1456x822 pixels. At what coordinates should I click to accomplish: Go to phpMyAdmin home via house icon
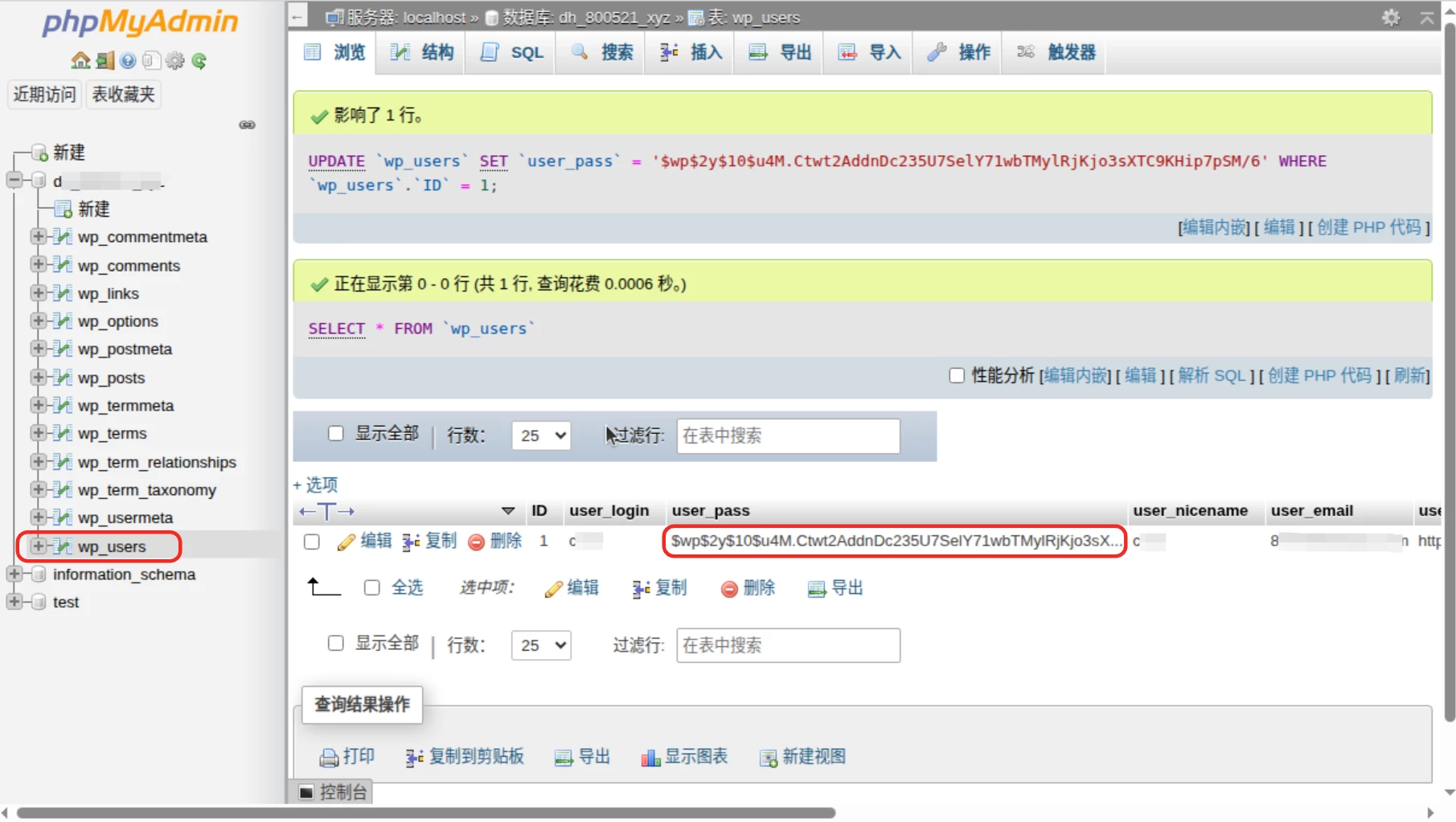(80, 61)
